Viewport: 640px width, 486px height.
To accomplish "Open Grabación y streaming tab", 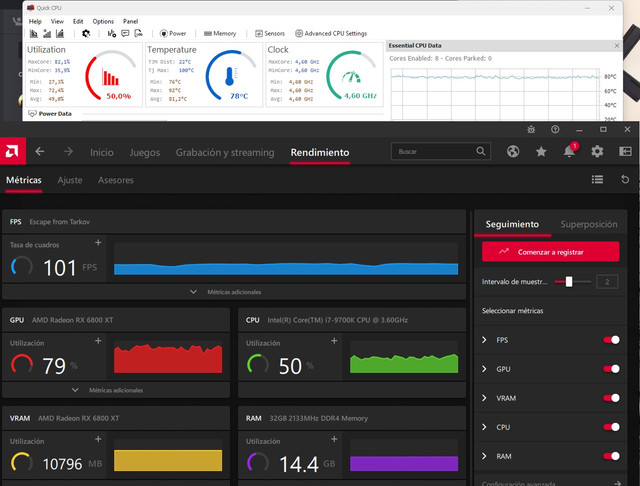I will 225,152.
